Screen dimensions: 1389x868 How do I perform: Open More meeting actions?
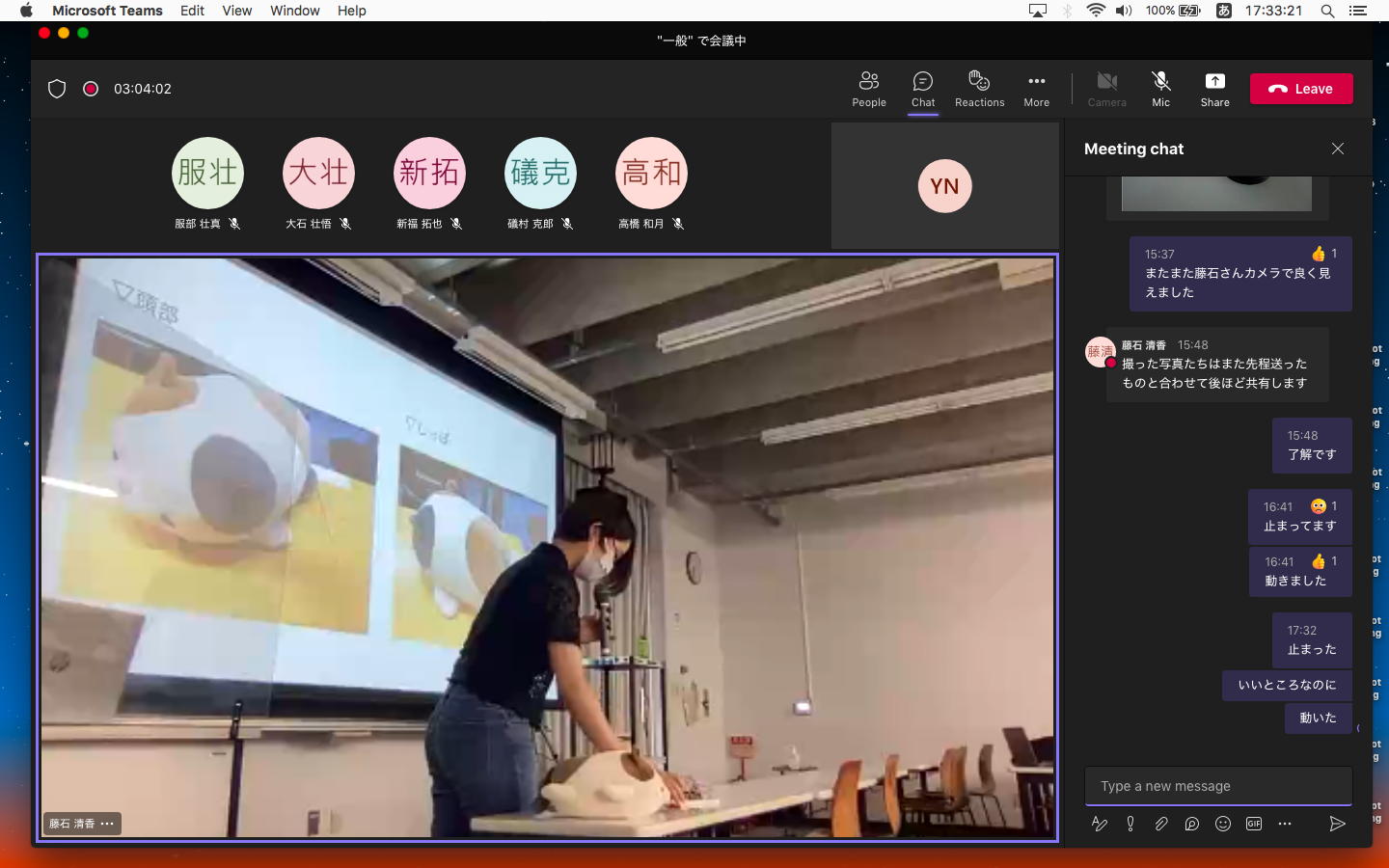point(1037,89)
